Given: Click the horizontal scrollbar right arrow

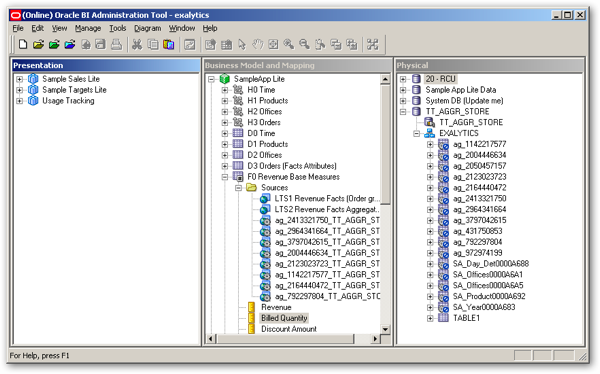Looking at the screenshot, I should (375, 339).
